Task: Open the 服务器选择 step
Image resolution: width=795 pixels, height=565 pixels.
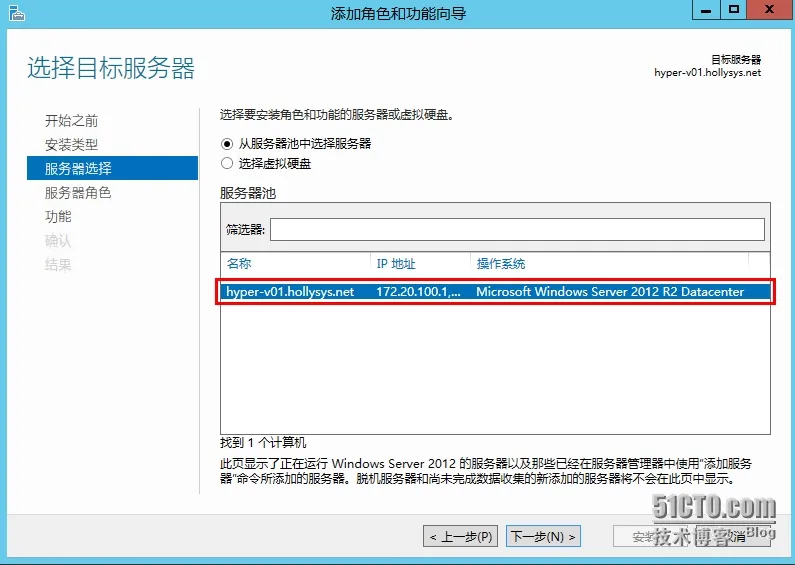Action: pos(112,168)
